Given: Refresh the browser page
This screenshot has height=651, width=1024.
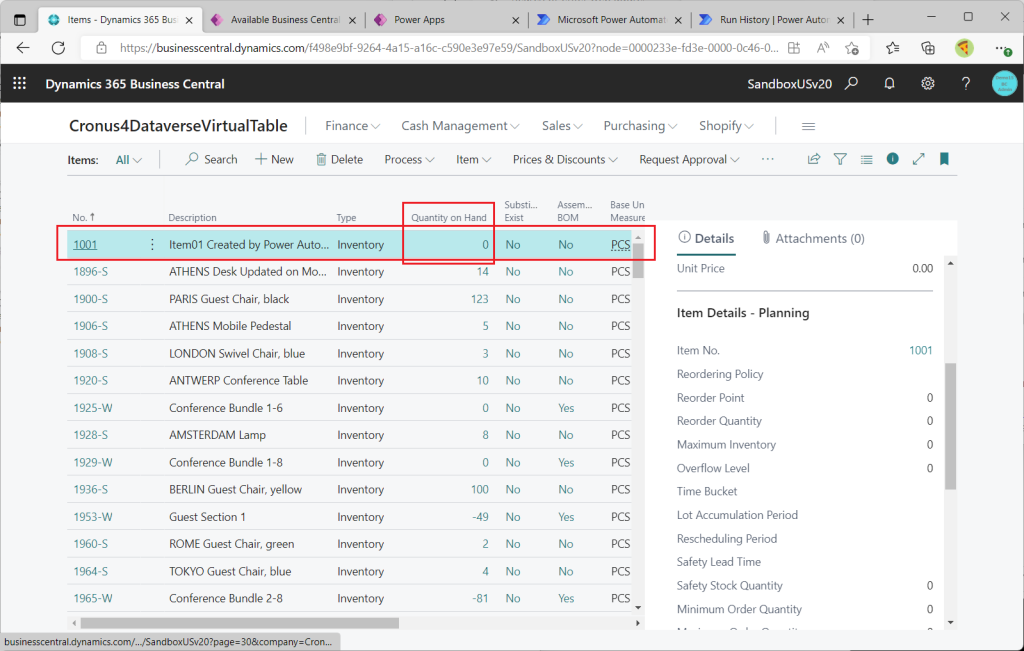Looking at the screenshot, I should [58, 48].
